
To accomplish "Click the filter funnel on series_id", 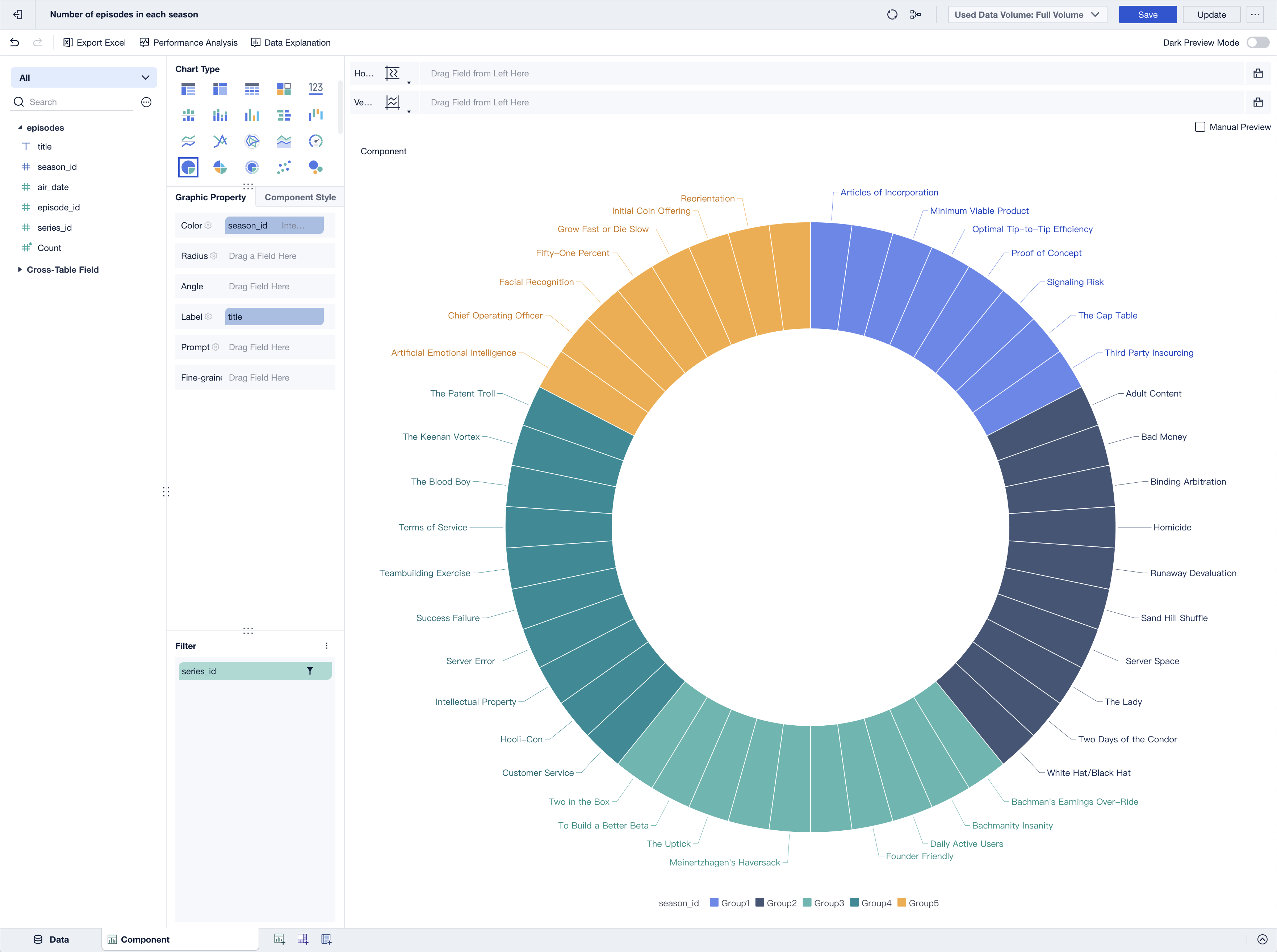I will coord(309,671).
